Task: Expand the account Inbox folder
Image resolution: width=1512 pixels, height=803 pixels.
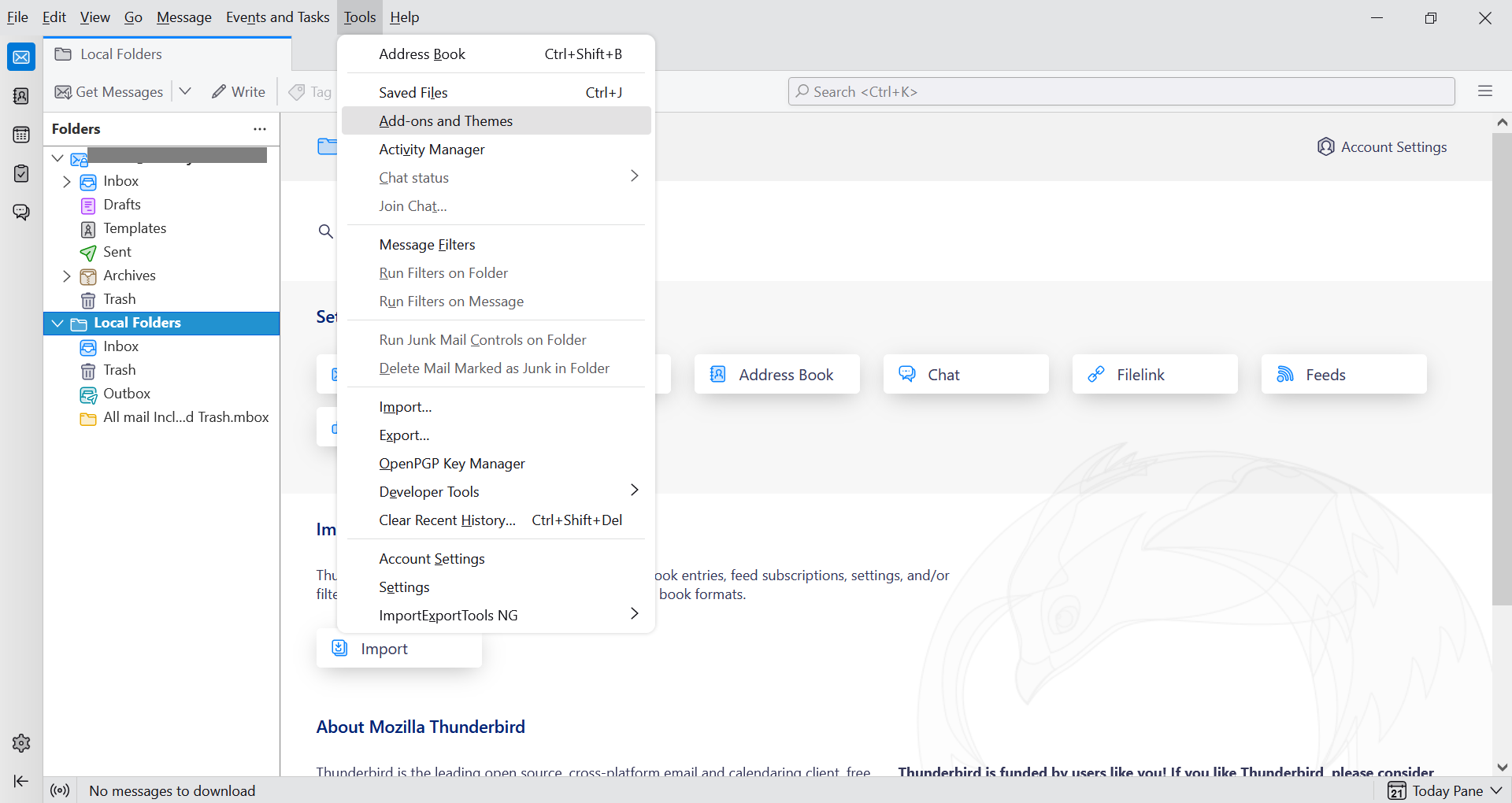Action: tap(67, 182)
